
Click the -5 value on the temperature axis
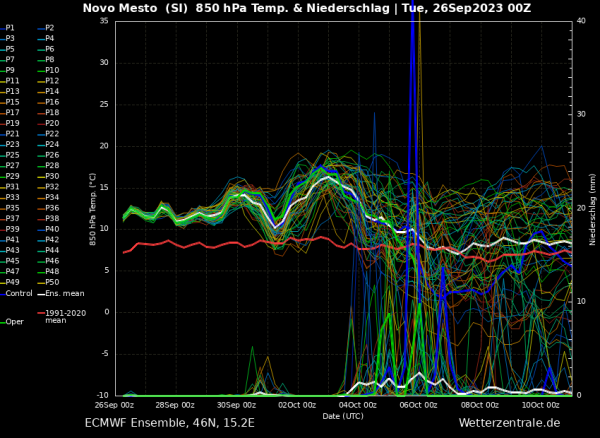pyautogui.click(x=105, y=353)
